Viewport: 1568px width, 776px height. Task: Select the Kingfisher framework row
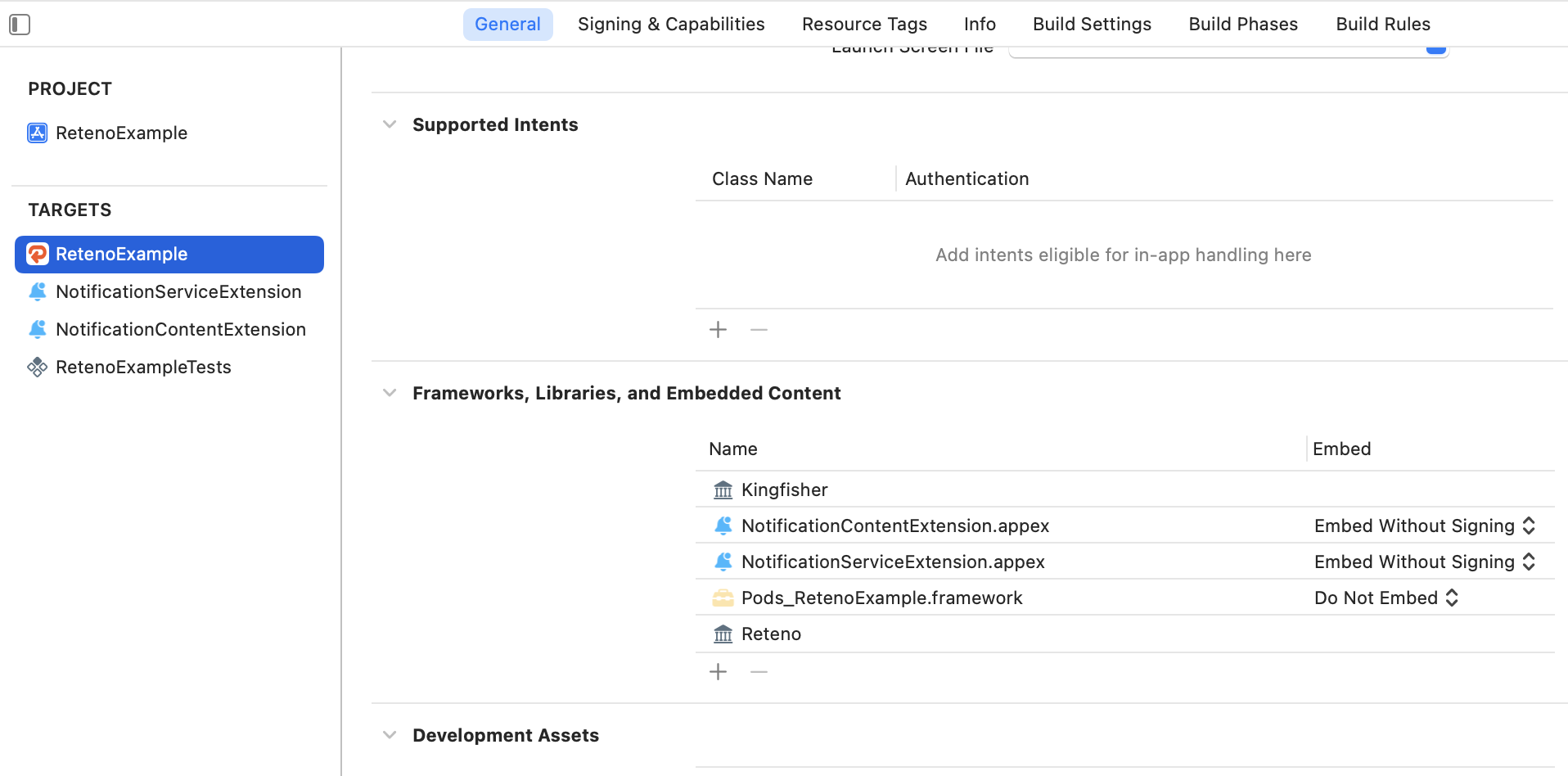pyautogui.click(x=1124, y=490)
